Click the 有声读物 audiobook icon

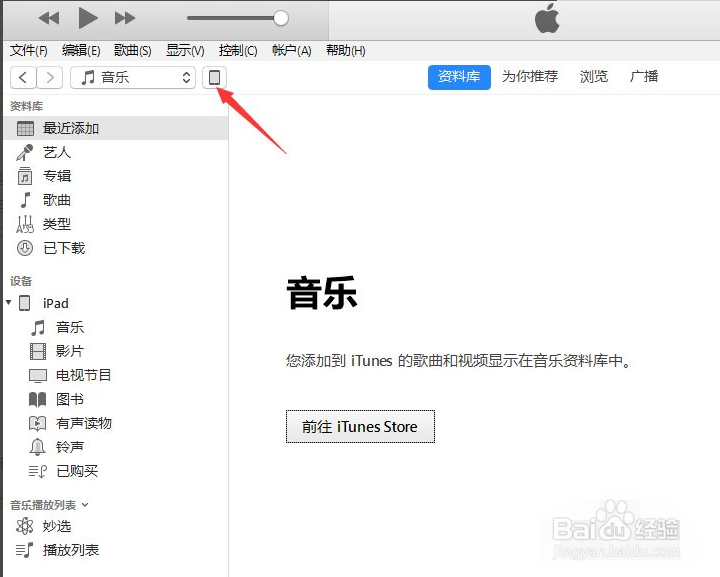(x=38, y=423)
